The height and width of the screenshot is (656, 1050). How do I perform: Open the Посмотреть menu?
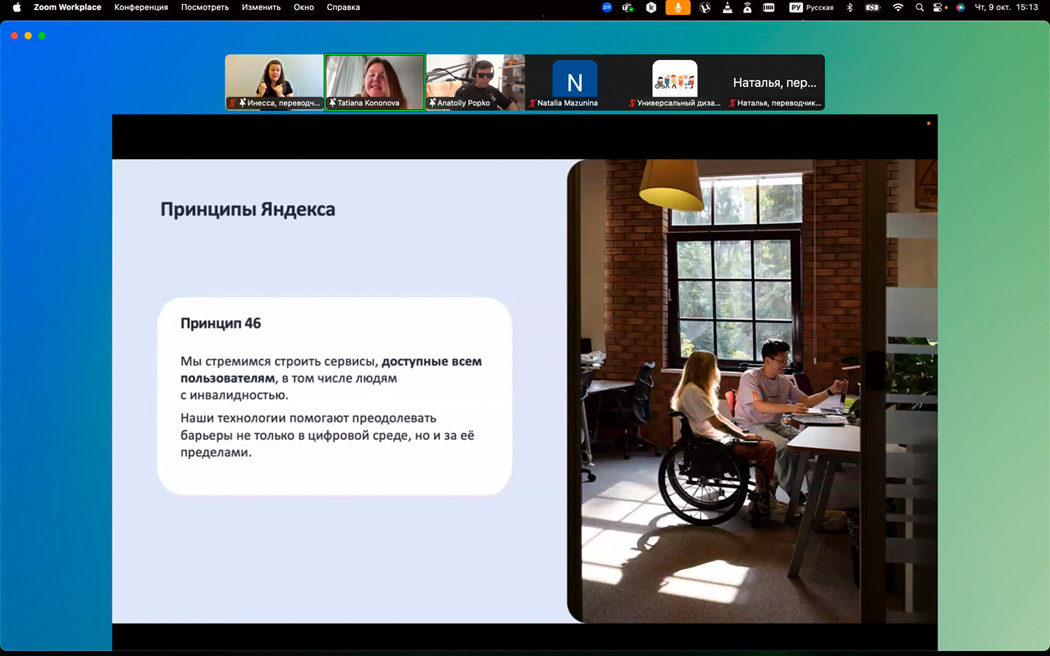coord(205,7)
